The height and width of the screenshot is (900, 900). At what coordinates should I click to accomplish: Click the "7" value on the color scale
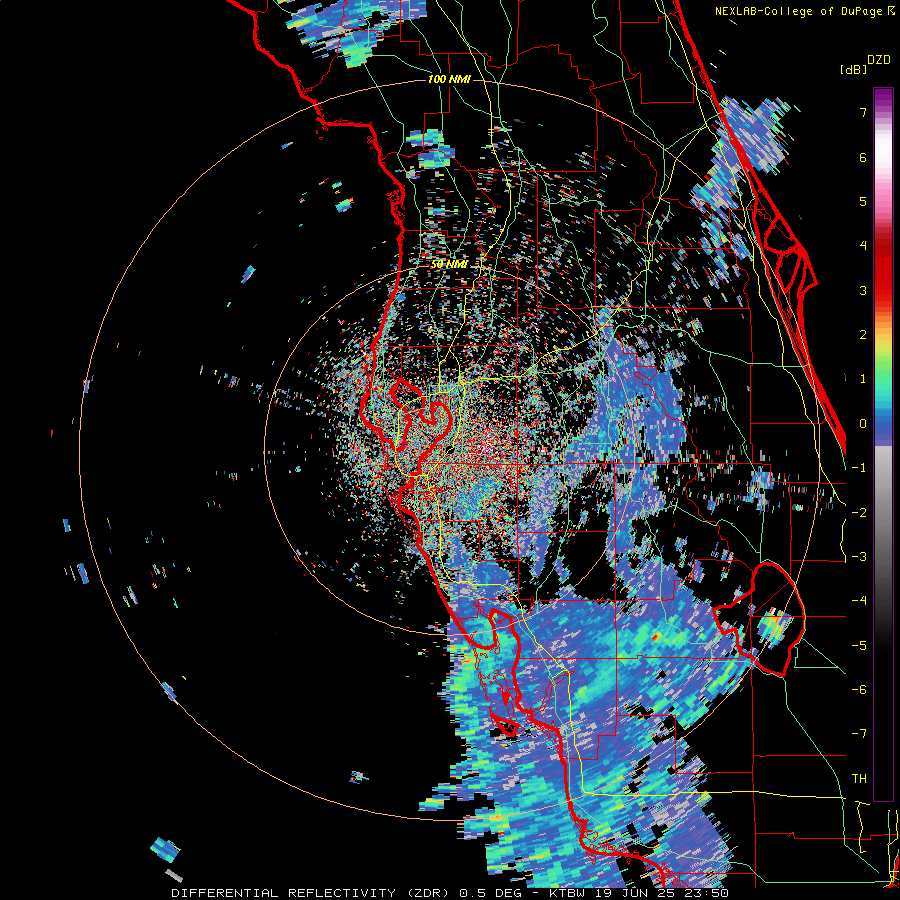pos(863,112)
